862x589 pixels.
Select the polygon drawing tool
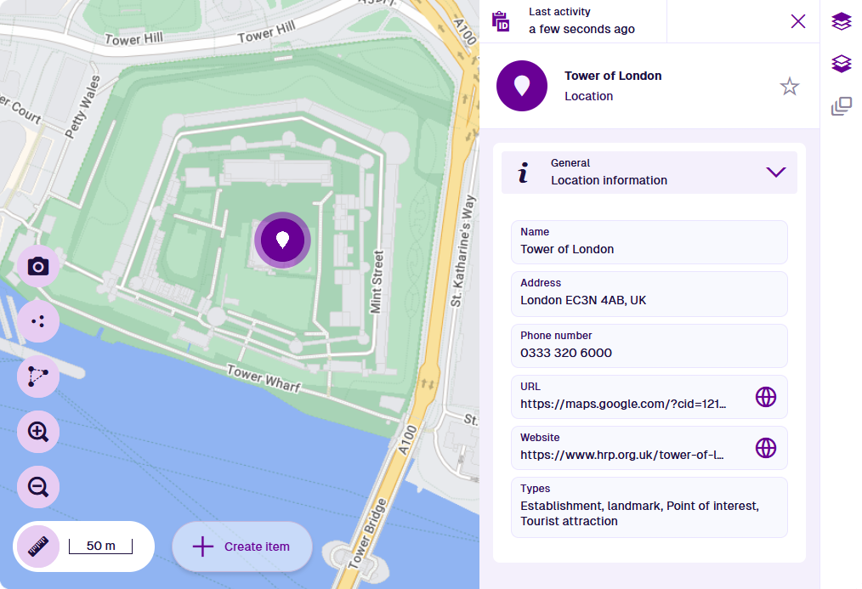click(x=37, y=376)
